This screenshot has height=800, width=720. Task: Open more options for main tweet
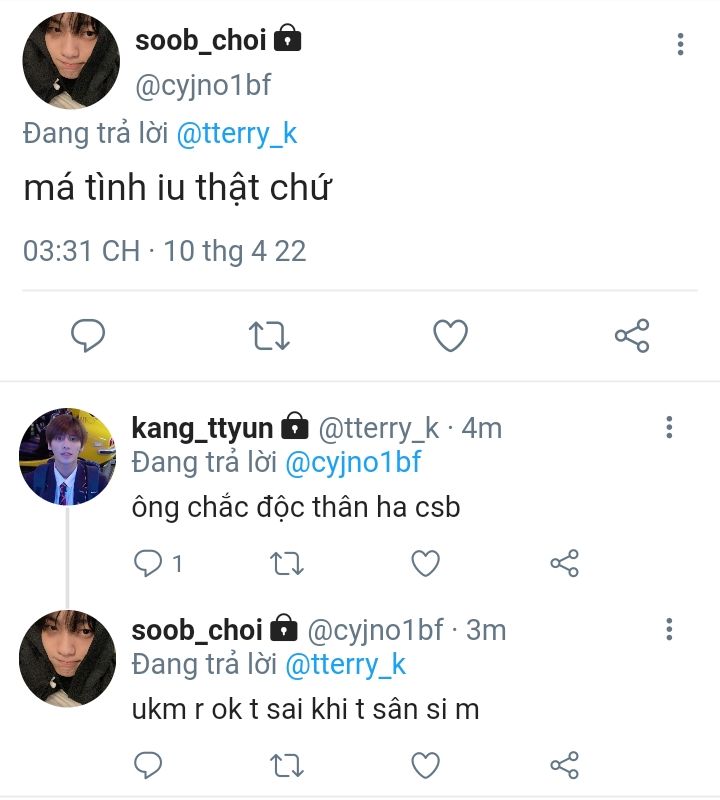pyautogui.click(x=680, y=44)
